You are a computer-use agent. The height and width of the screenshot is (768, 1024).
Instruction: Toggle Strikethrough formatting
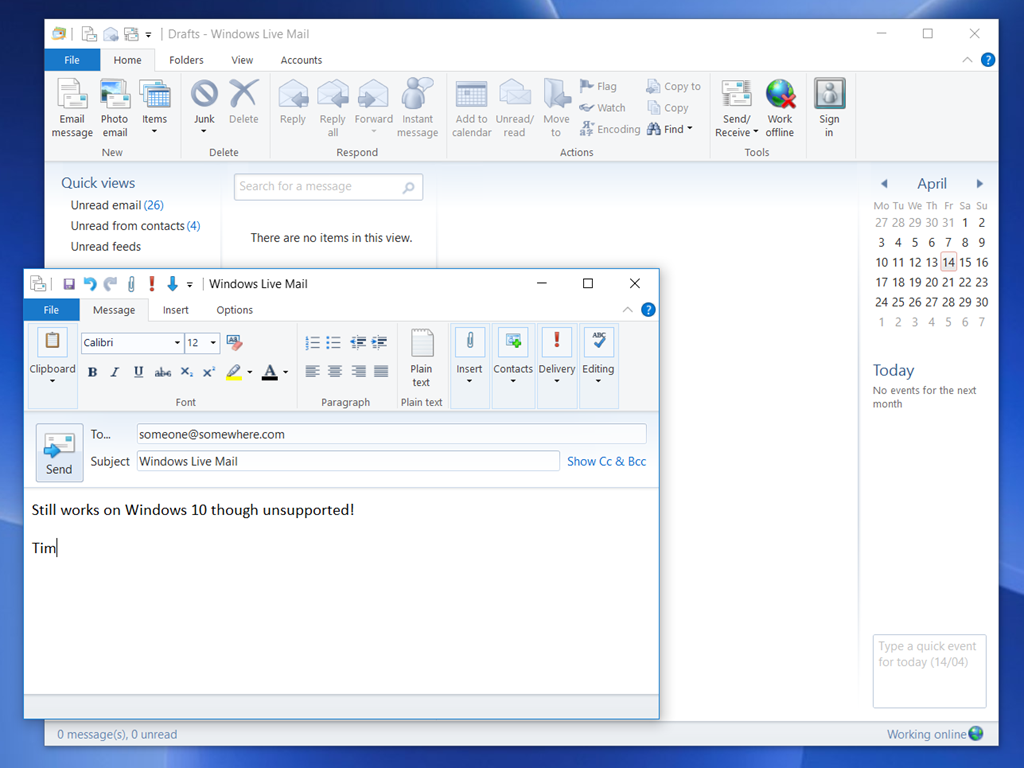(163, 372)
